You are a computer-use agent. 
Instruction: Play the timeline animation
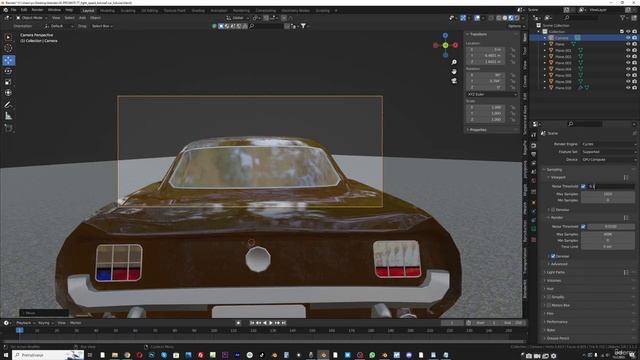(x=271, y=323)
